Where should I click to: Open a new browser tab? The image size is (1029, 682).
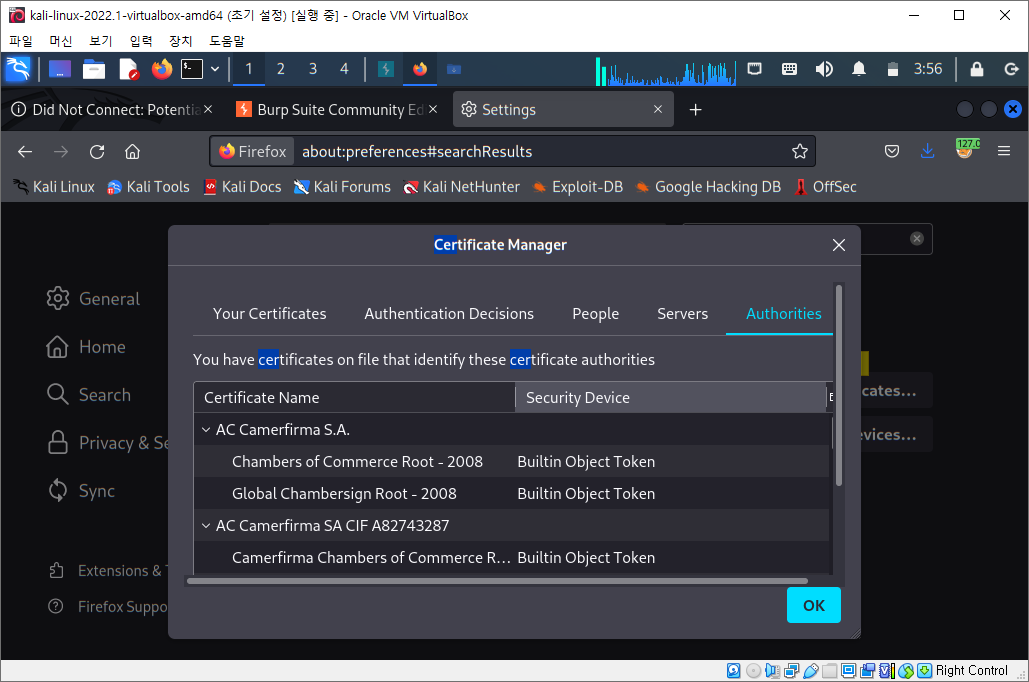[696, 110]
